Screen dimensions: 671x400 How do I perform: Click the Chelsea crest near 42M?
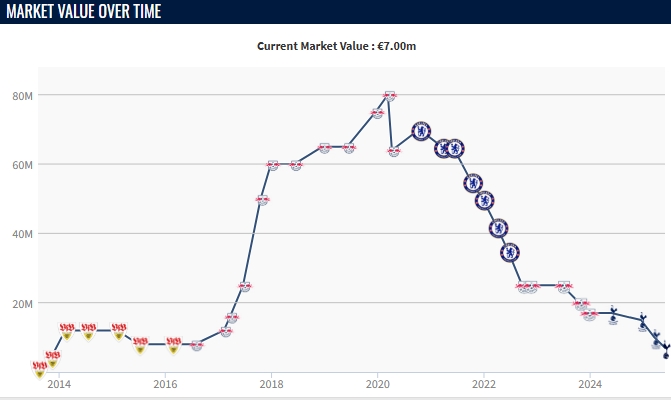point(499,228)
